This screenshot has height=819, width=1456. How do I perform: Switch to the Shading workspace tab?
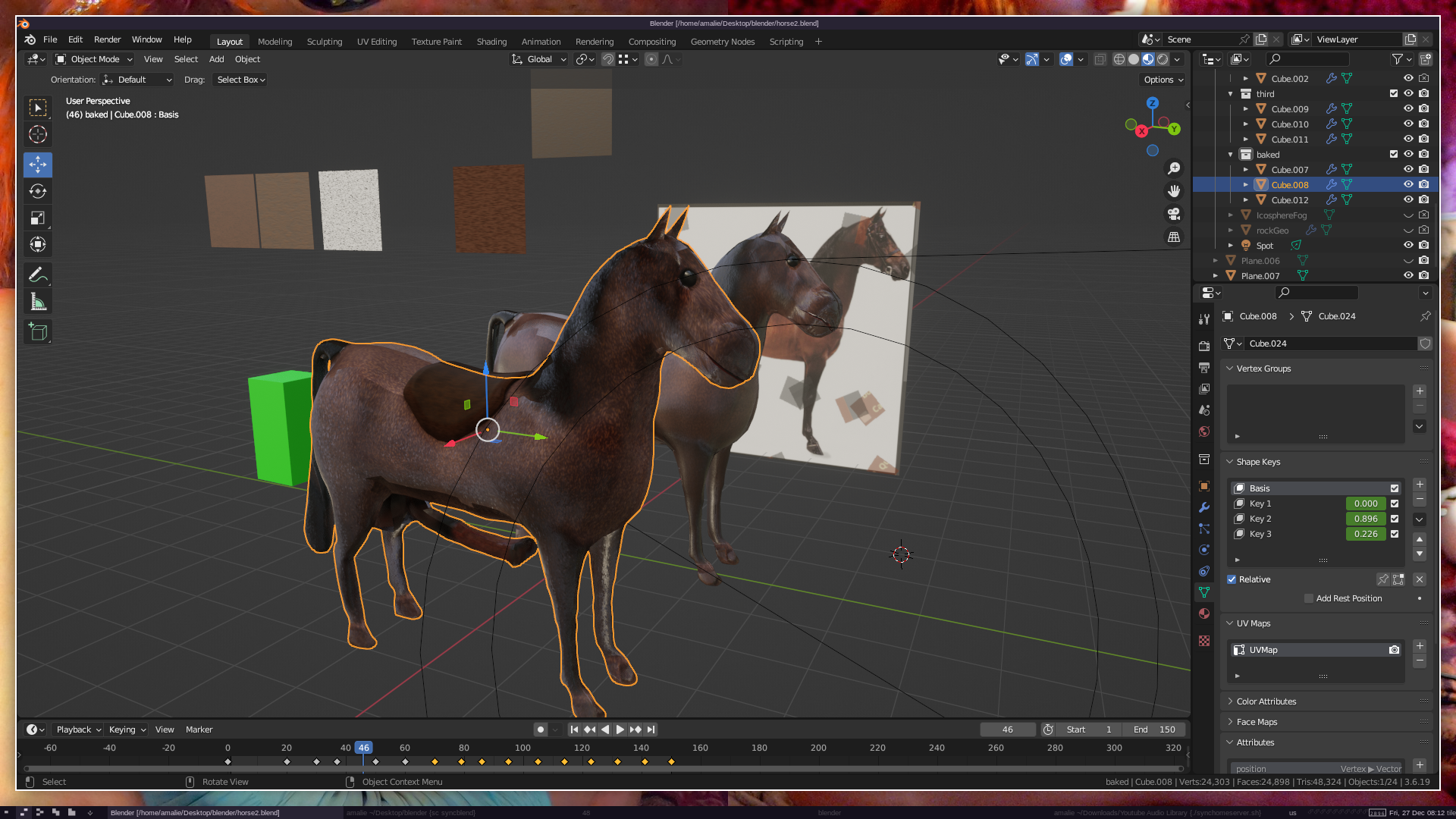coord(491,42)
